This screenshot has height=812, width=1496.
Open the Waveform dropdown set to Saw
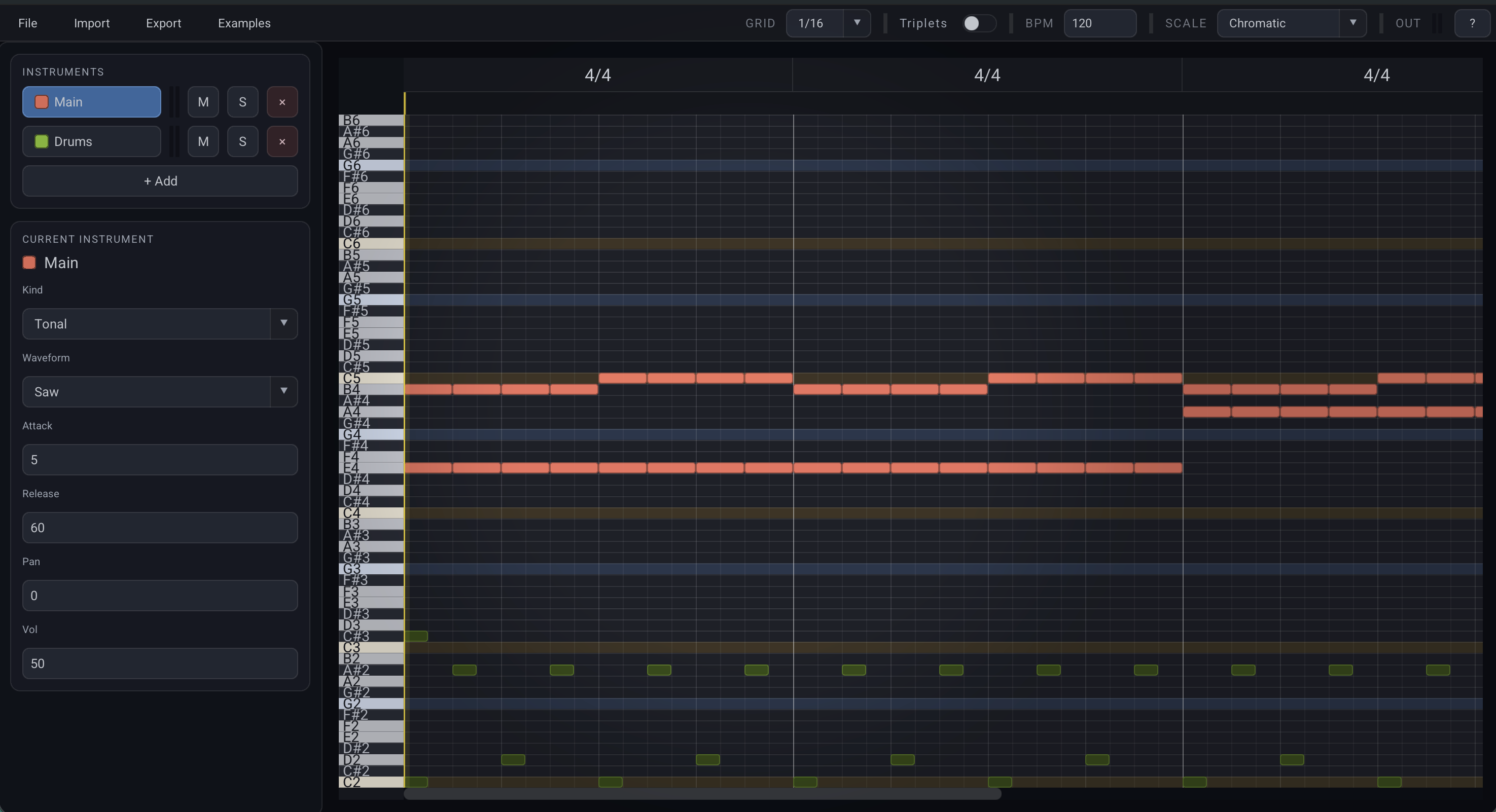[x=160, y=392]
